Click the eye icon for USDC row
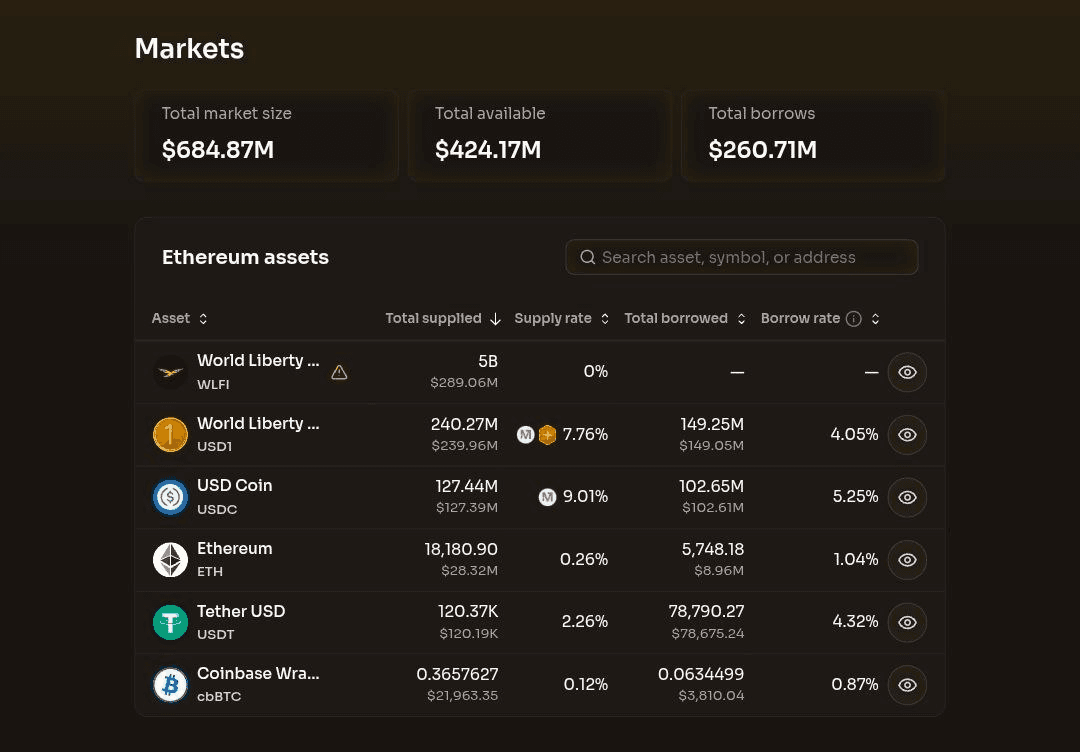 pos(907,497)
